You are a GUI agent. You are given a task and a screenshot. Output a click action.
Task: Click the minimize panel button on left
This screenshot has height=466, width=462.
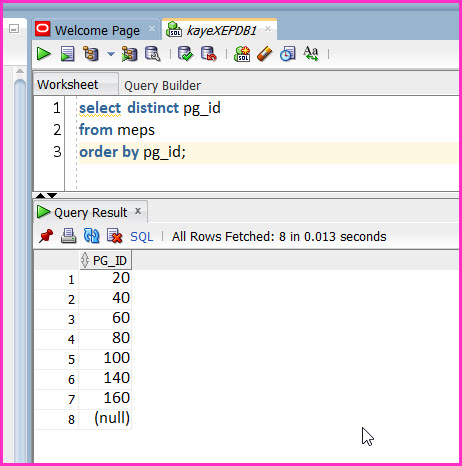(x=14, y=29)
